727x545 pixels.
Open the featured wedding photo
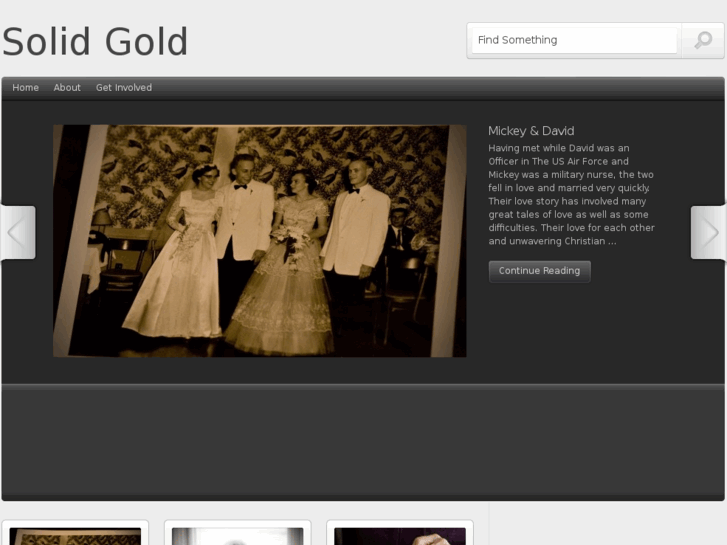pyautogui.click(x=260, y=241)
